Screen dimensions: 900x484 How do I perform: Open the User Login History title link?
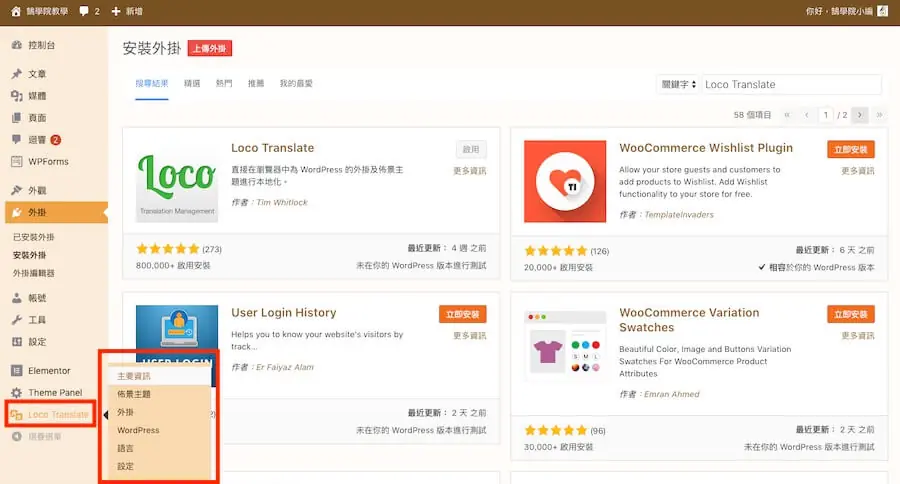[284, 312]
